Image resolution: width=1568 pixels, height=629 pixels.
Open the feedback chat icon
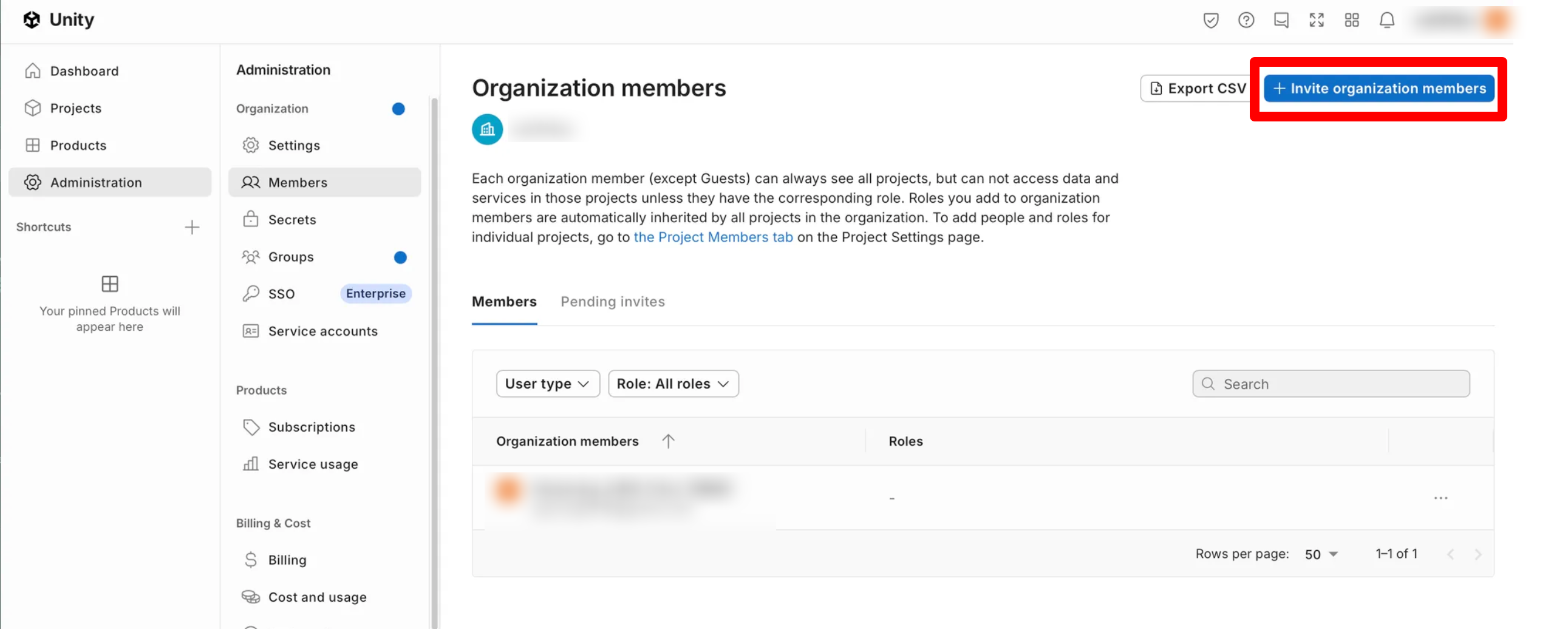pos(1281,20)
